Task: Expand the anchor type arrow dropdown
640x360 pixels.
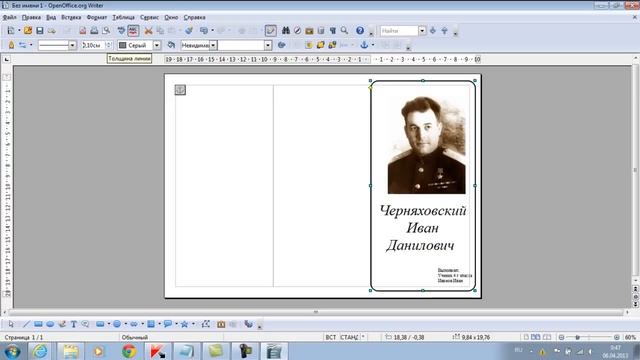Action: coord(373,45)
